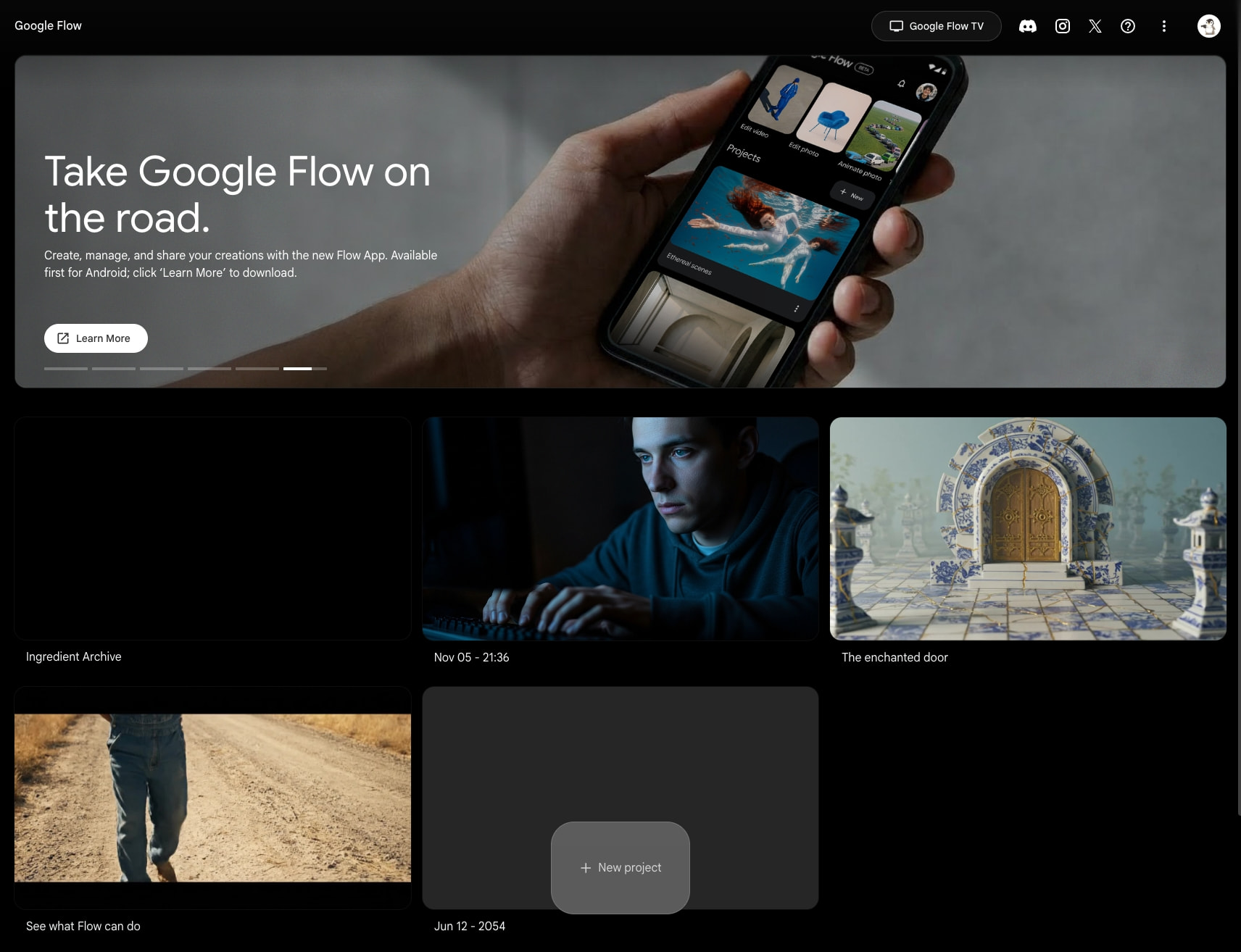Go to the fourth carousel slide indicator

click(x=209, y=369)
